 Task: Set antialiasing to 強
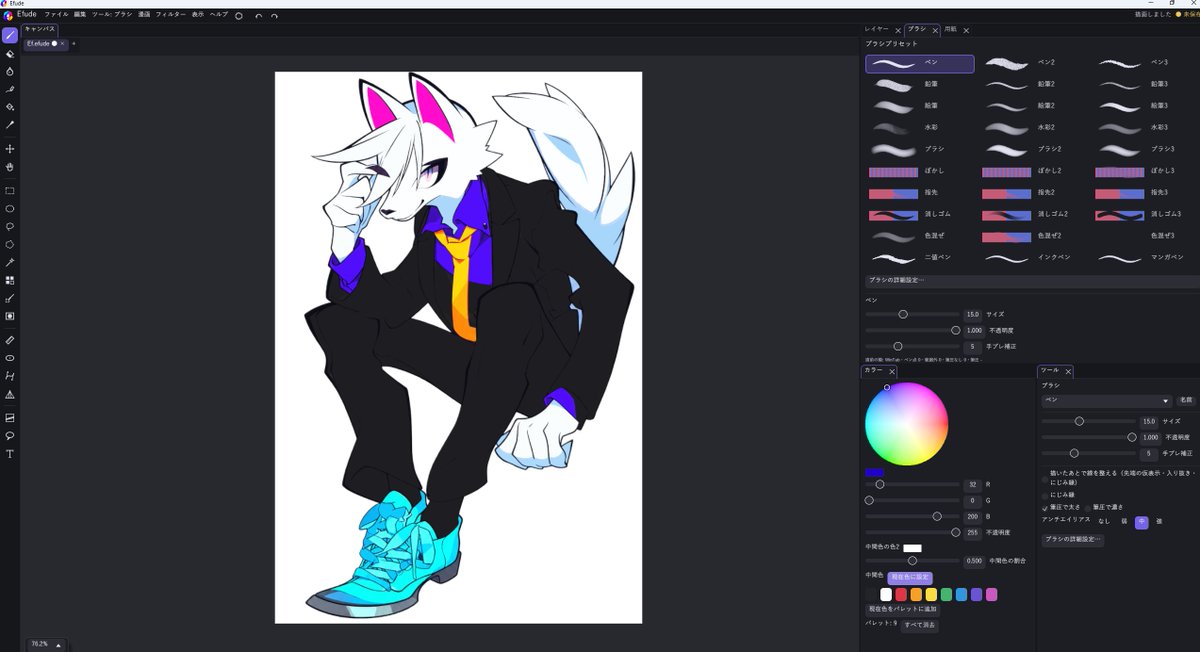[1159, 521]
